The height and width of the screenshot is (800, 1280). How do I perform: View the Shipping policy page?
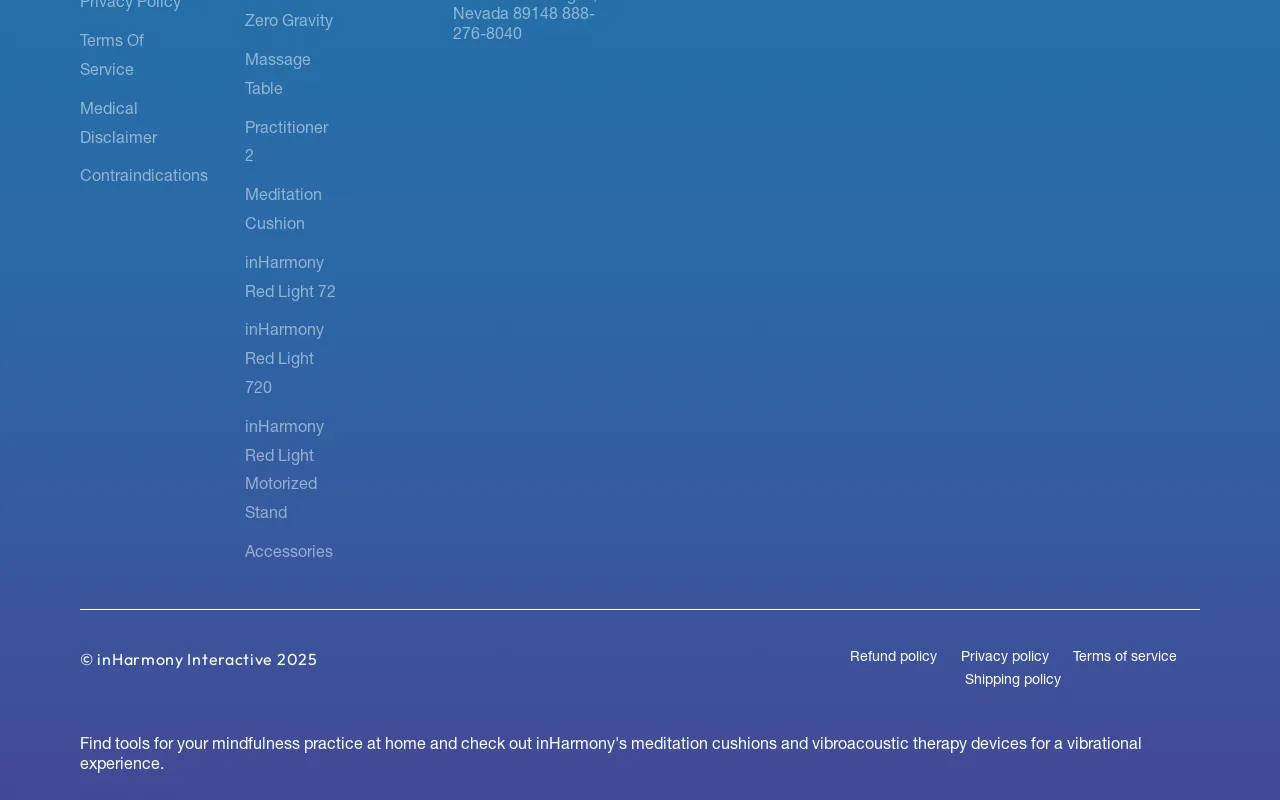pyautogui.click(x=1012, y=679)
